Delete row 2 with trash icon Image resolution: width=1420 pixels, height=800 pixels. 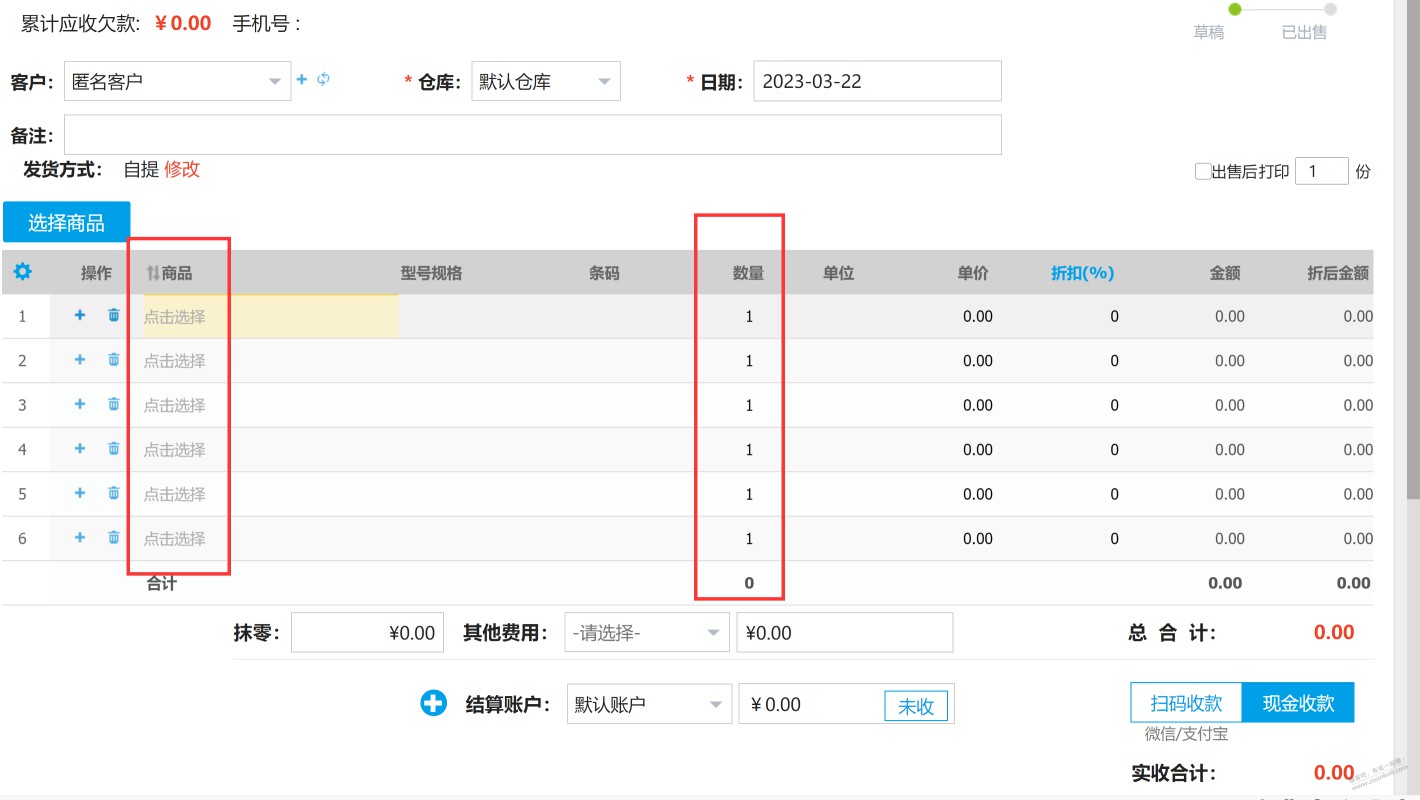tap(114, 360)
